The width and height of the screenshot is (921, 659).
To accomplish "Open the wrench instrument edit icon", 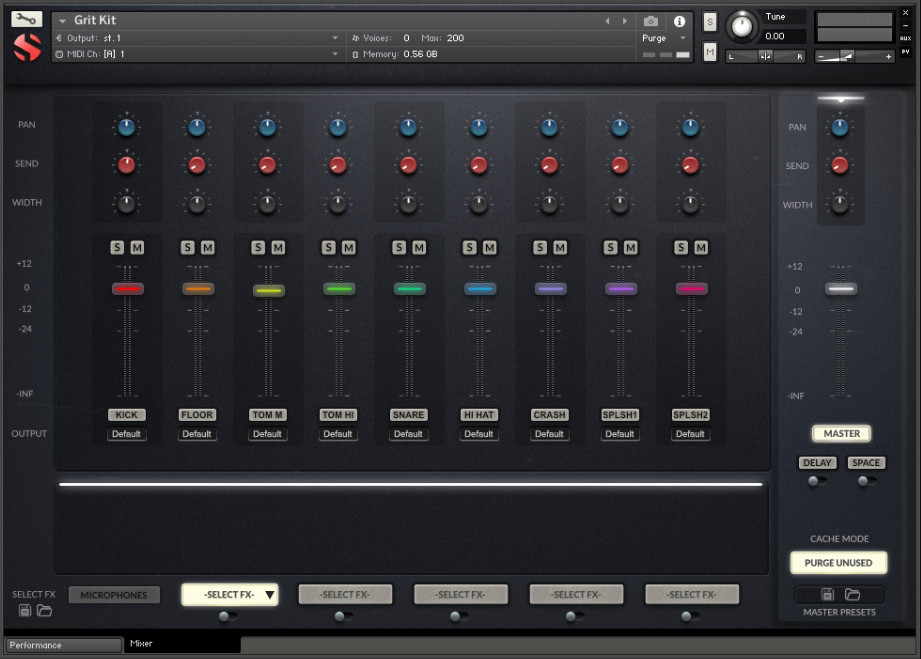I will pyautogui.click(x=26, y=19).
